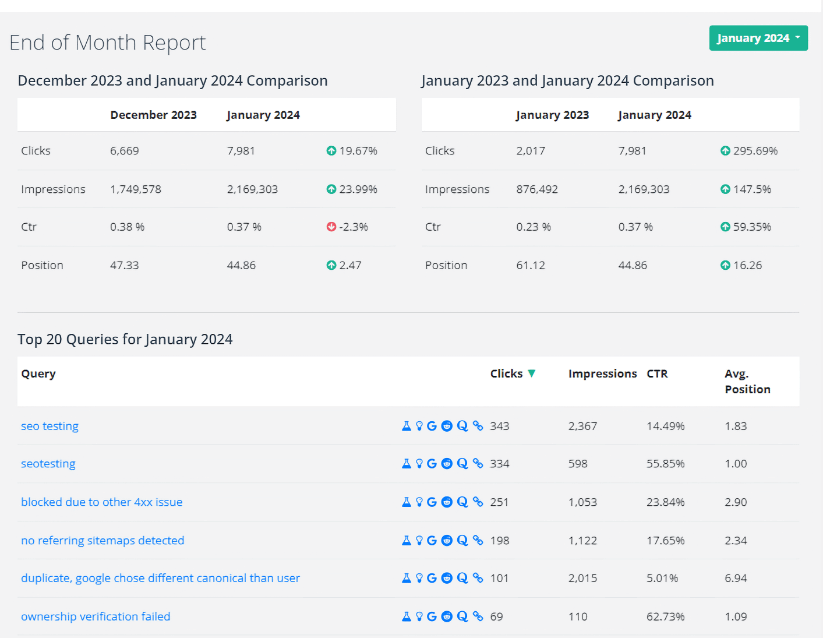Select the magnifier icon in the 'duplicate, google chose' row

coord(460,578)
